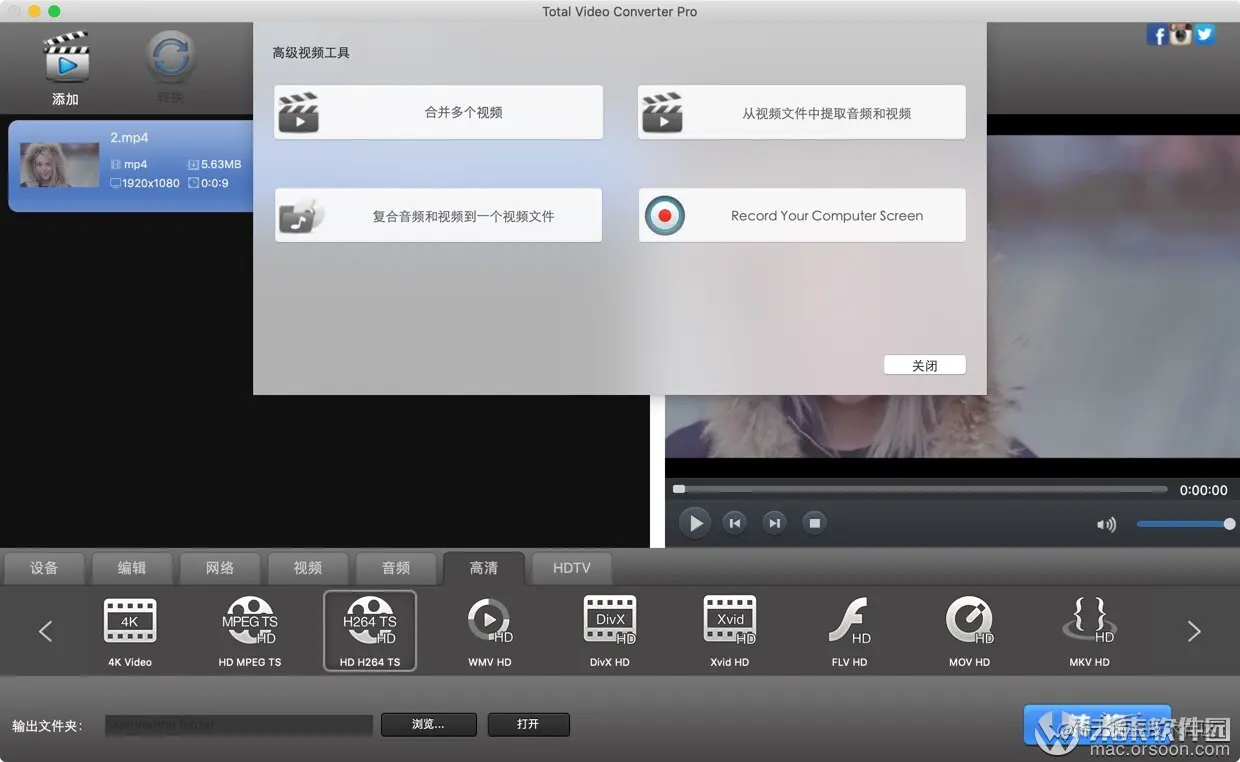Pick the FLV HD format icon
This screenshot has width=1240, height=762.
pos(850,621)
